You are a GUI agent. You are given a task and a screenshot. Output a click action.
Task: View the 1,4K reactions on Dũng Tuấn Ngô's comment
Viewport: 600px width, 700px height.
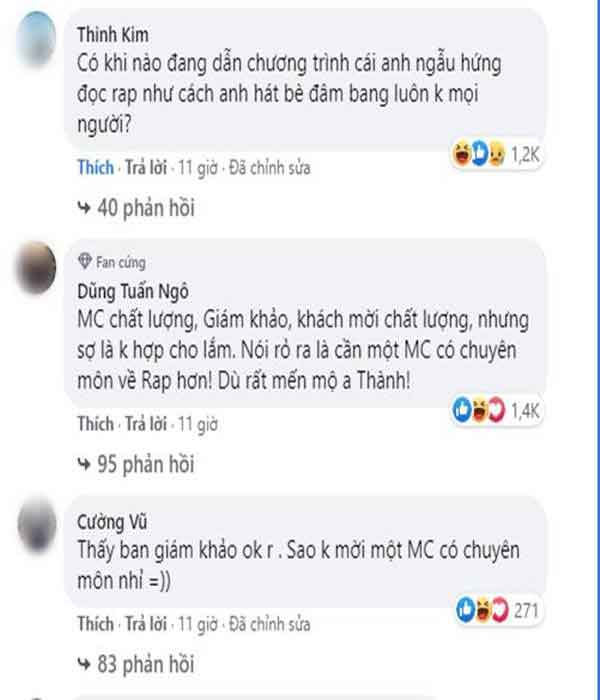(x=497, y=410)
